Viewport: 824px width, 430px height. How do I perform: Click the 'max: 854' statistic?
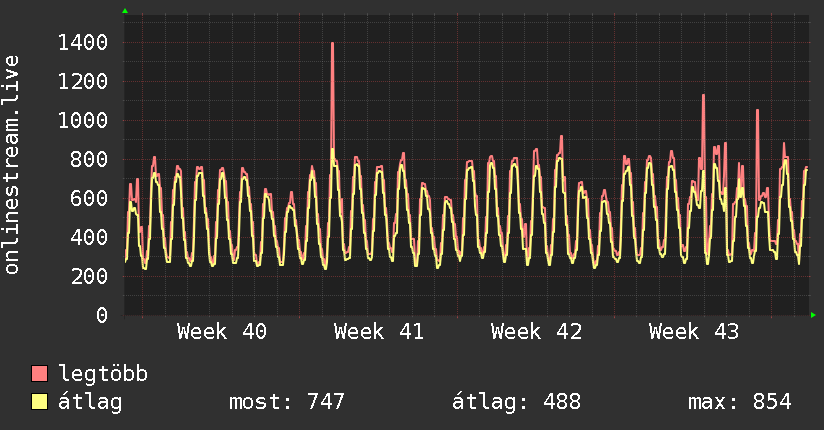(x=740, y=402)
